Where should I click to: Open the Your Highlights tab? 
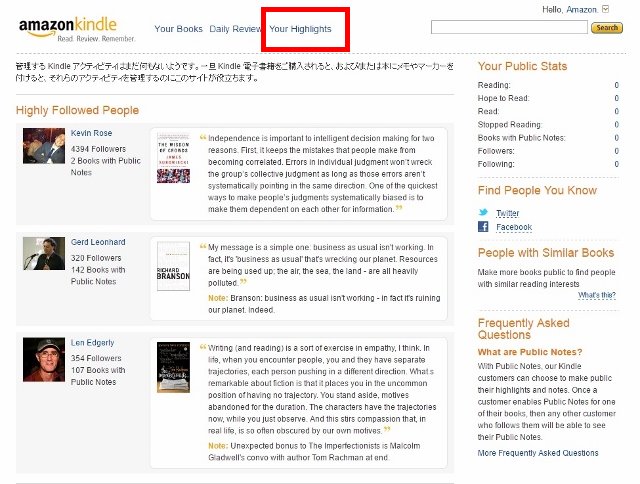[300, 29]
